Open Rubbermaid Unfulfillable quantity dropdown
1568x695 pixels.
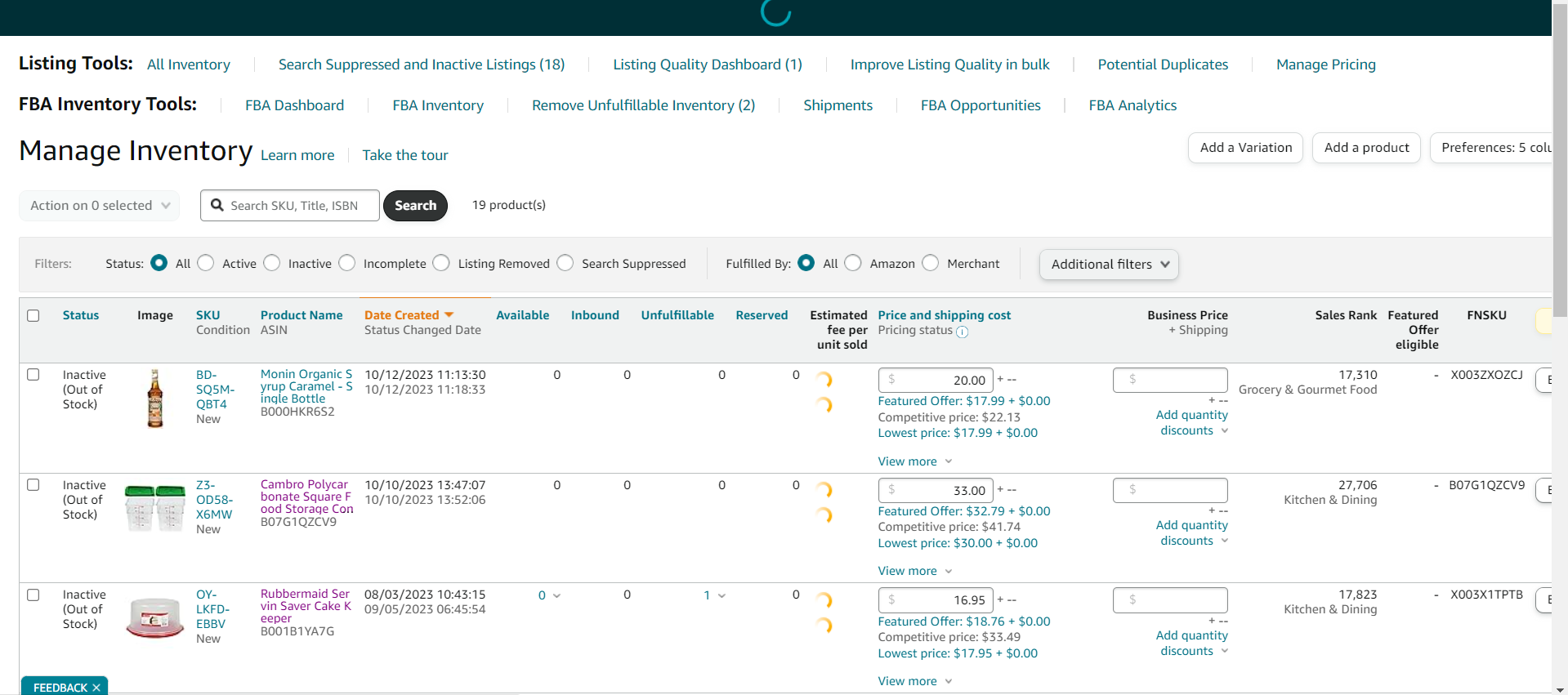click(715, 595)
